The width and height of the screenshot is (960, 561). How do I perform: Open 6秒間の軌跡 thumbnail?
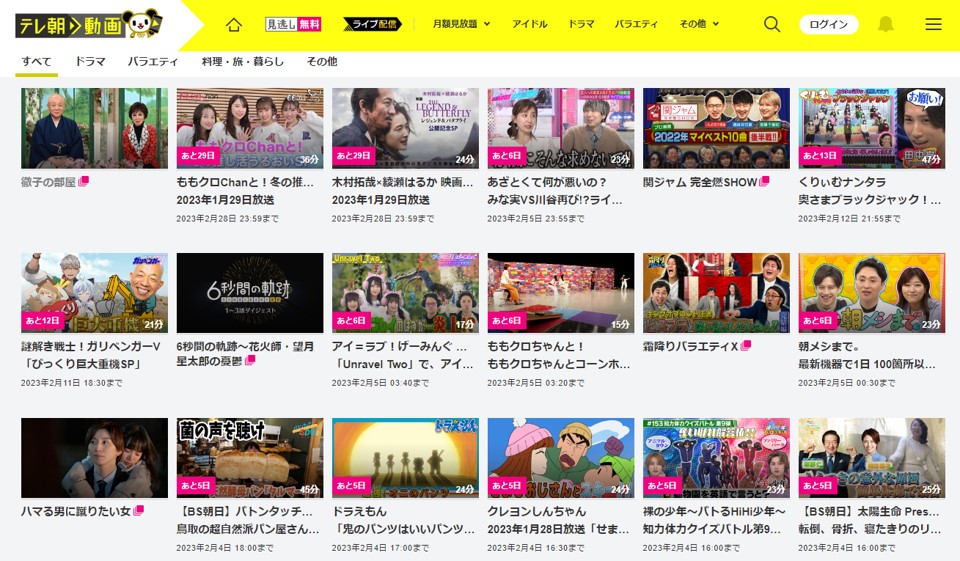click(250, 293)
